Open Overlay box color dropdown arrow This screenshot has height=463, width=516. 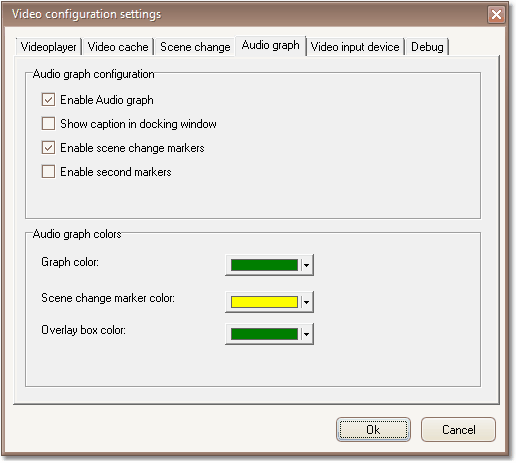click(307, 334)
